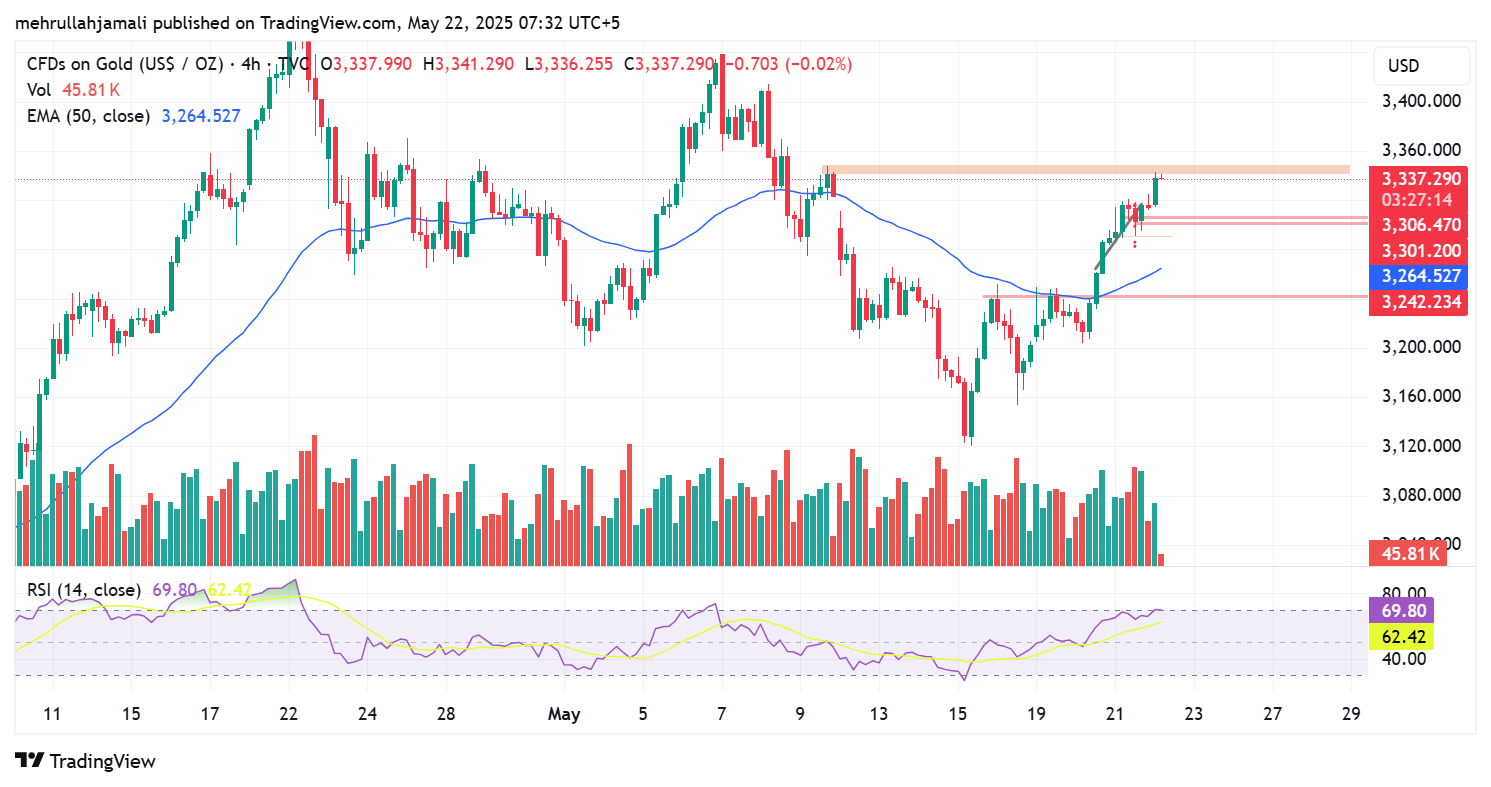Click the TradingView logo at bottom left
Screen dimensions: 1491x787
coord(85,761)
